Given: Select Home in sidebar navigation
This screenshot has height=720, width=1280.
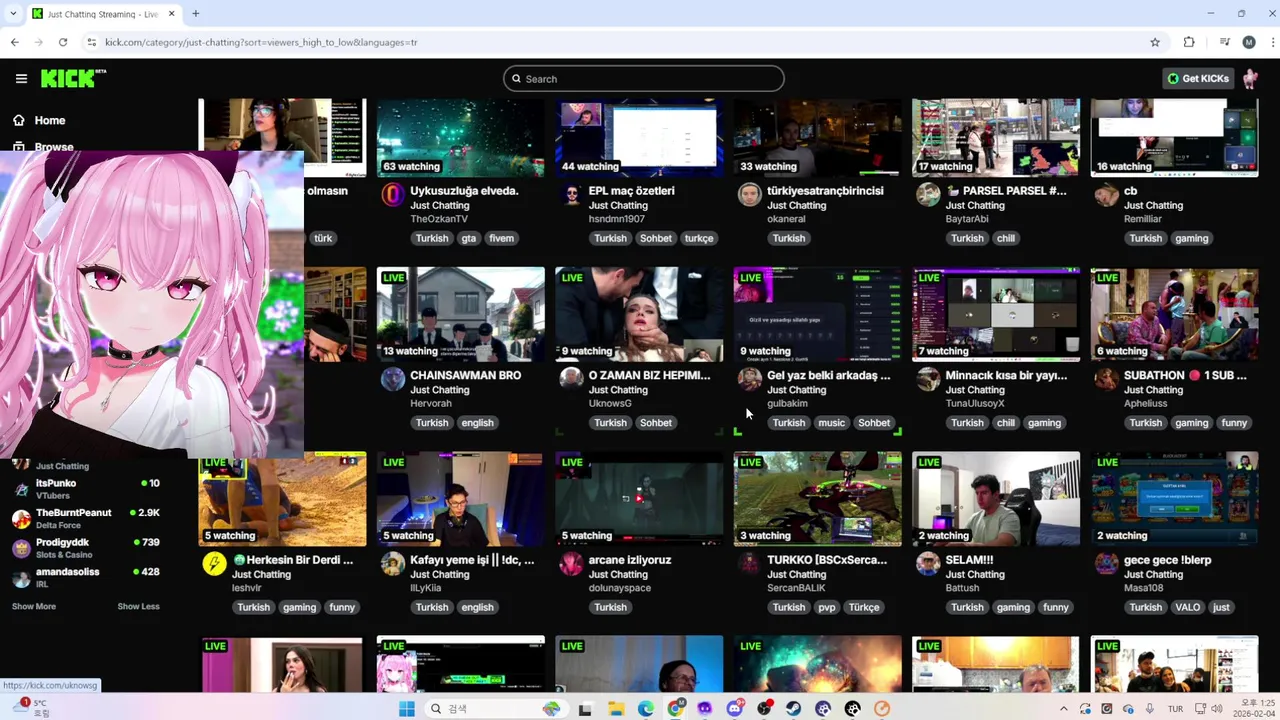Looking at the screenshot, I should point(50,120).
